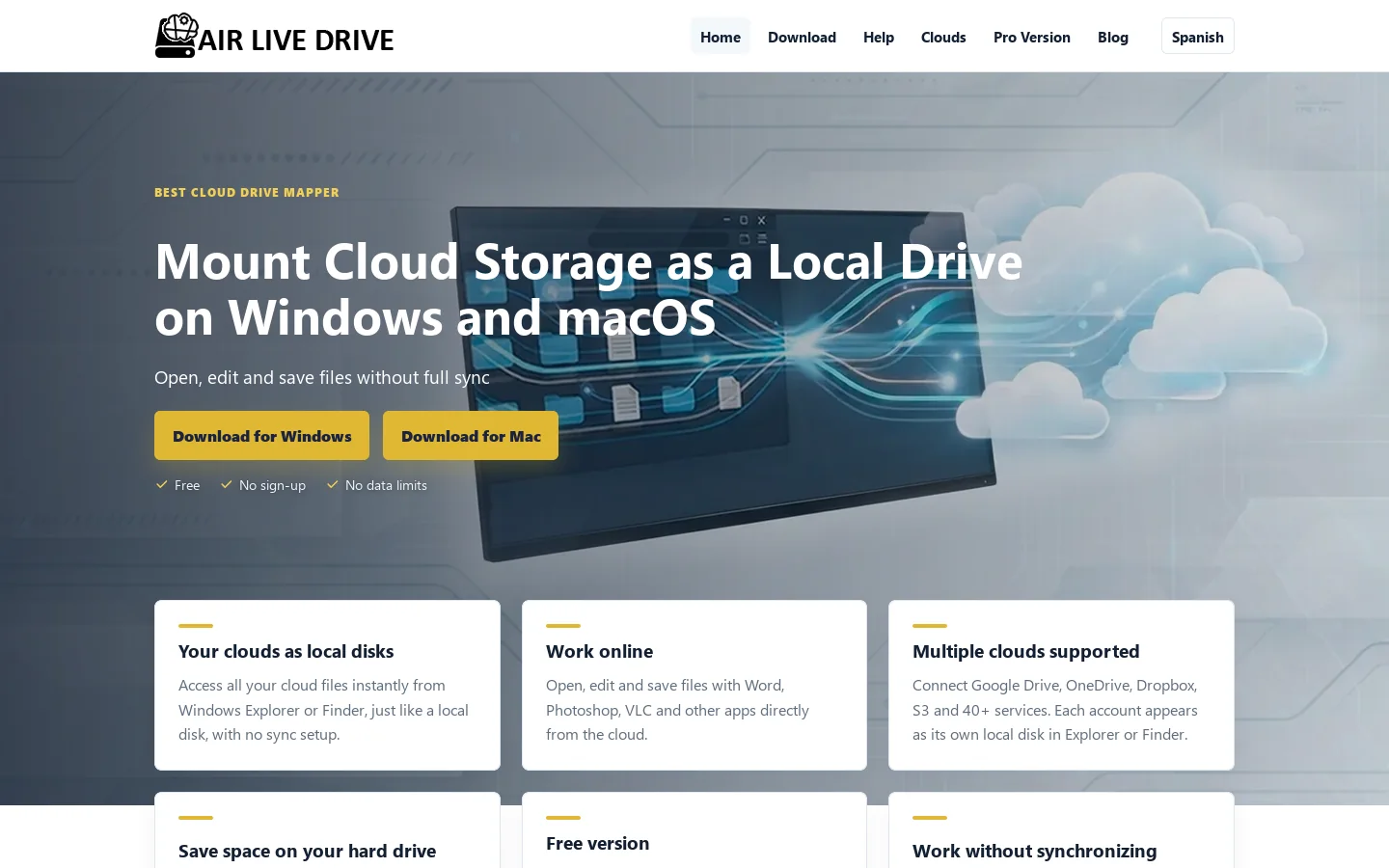This screenshot has width=1389, height=868.
Task: Click 'Open, edit and save files without full sync' text
Action: 322,377
